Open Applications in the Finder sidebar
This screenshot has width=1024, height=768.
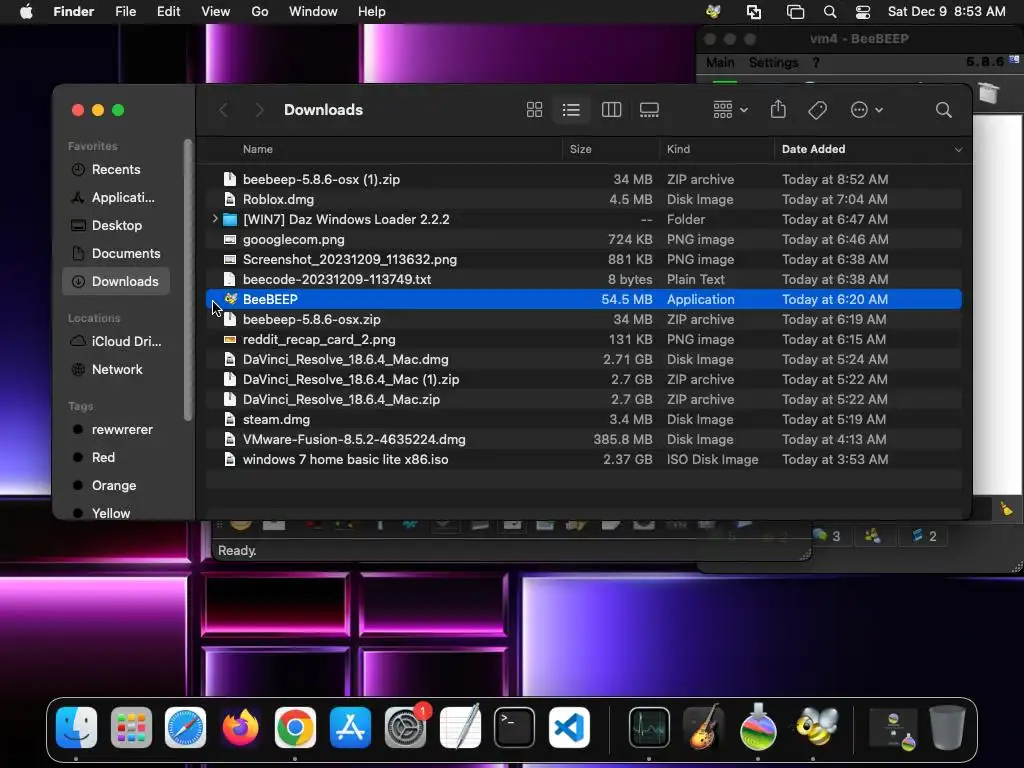coord(116,197)
